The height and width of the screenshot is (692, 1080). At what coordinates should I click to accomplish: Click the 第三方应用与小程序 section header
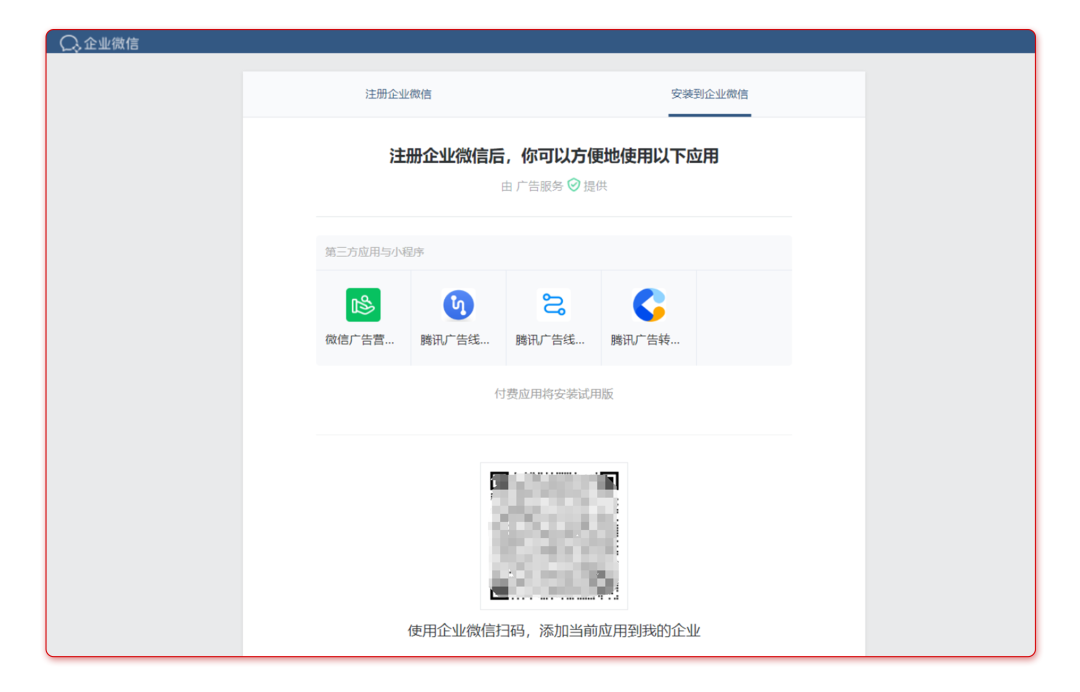pos(375,252)
